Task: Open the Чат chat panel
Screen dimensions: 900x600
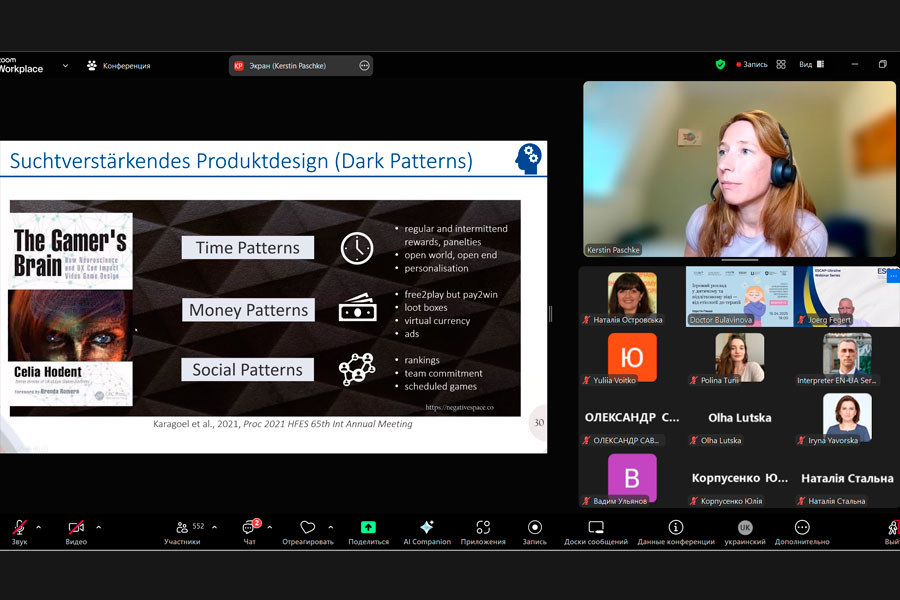Action: 249,529
